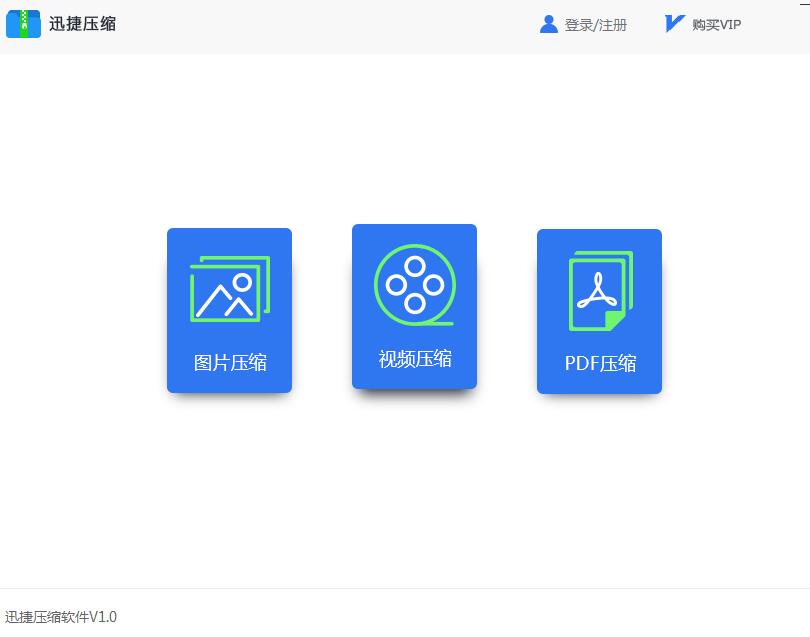
Task: Open the PDF压缩 compression card
Action: [x=599, y=312]
